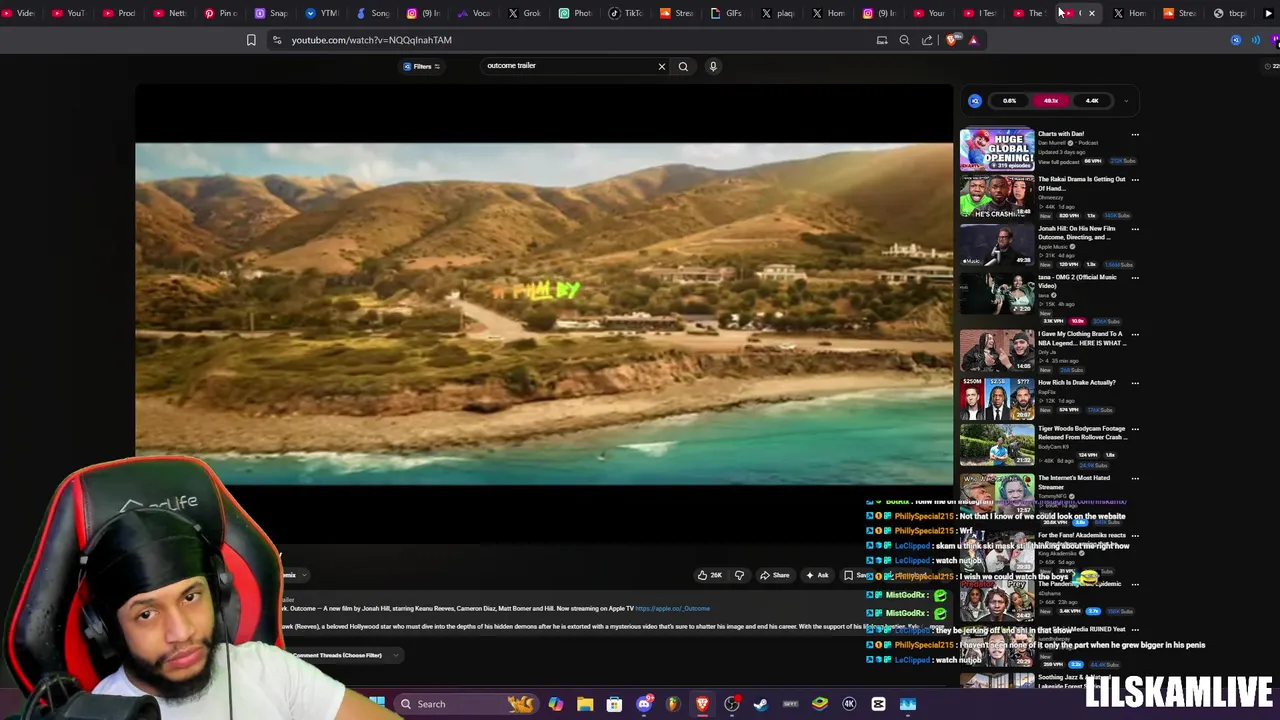1280x720 pixels.
Task: Open OBS Studio taskbar icon
Action: [x=732, y=704]
